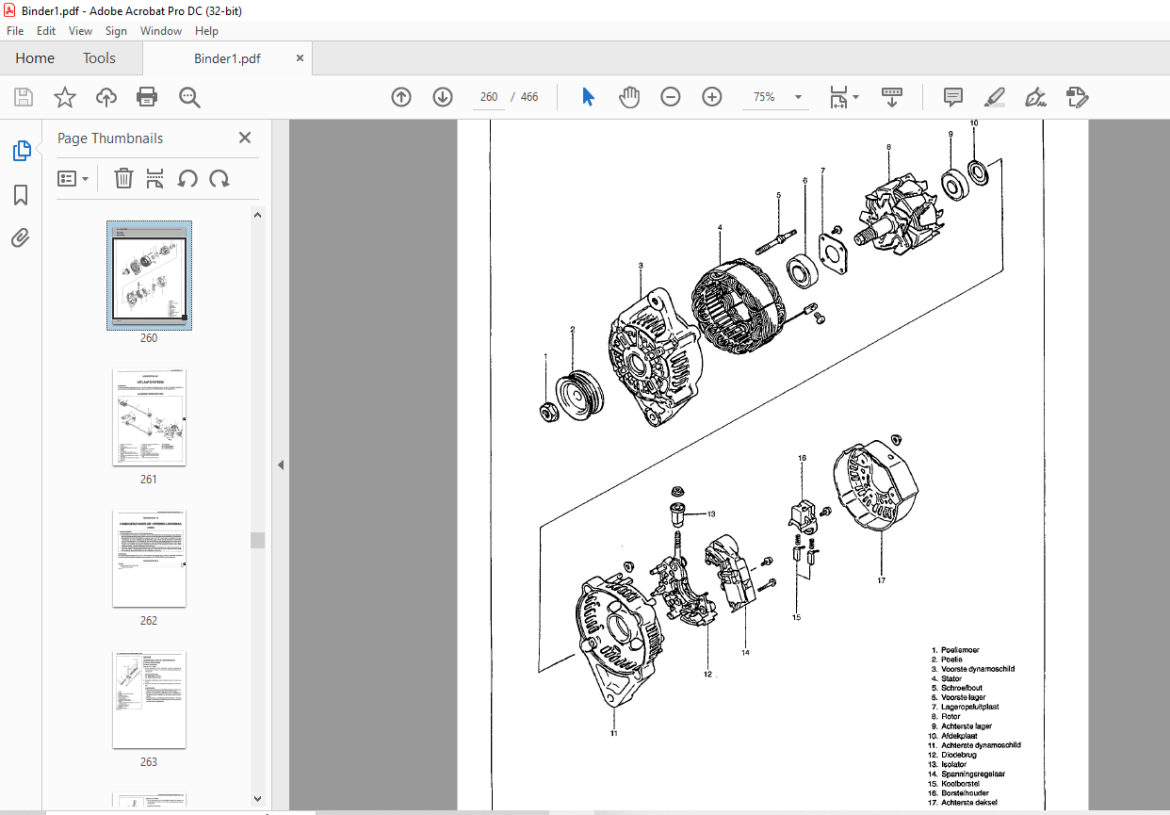Zoom out with the minus button
Viewport: 1170px width, 815px height.
671,97
